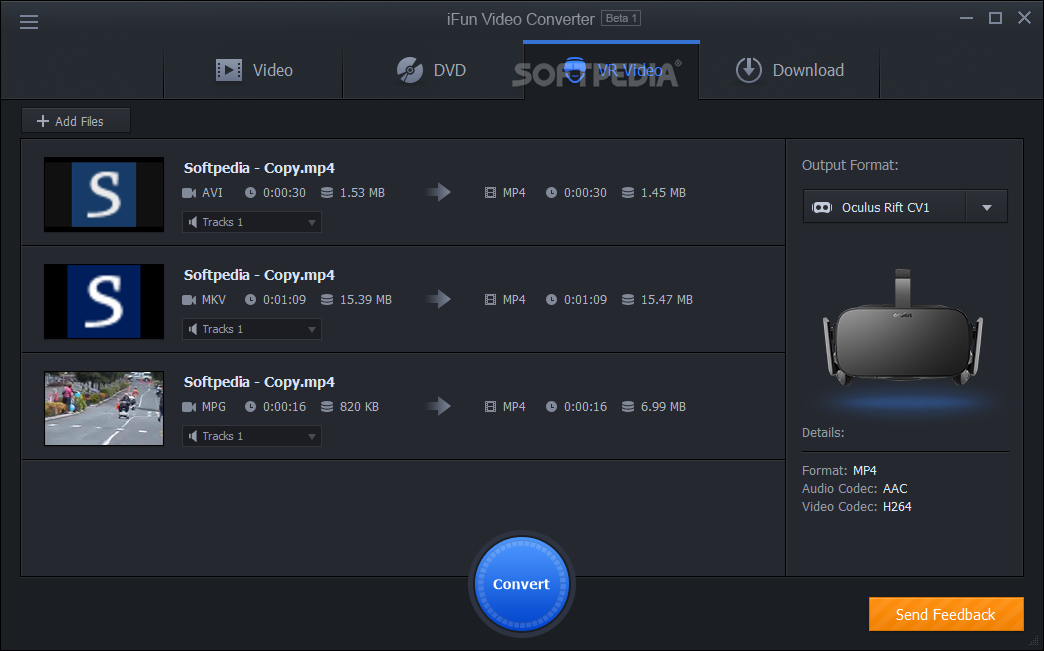Click the Video Codec H264 detail
Screen dimensions: 1044x651
pyautogui.click(x=856, y=507)
